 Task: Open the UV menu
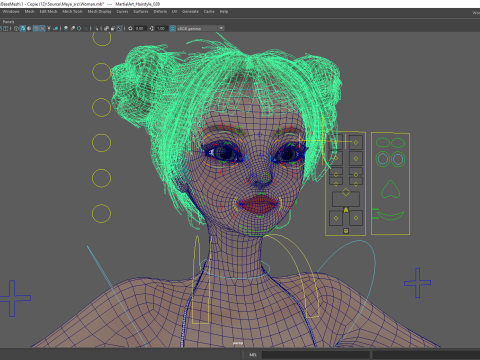point(174,12)
